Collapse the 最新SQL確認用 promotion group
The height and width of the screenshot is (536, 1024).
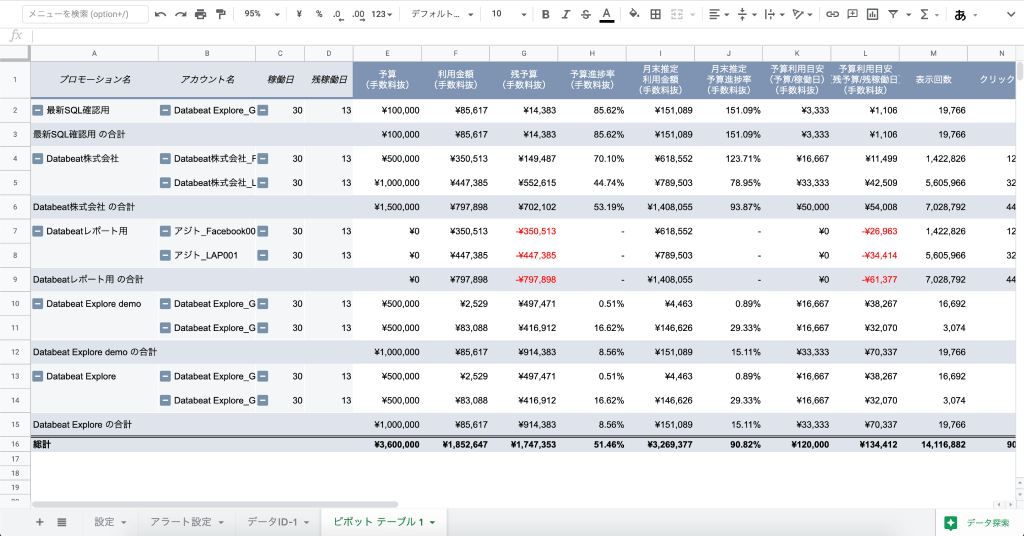pyautogui.click(x=38, y=110)
